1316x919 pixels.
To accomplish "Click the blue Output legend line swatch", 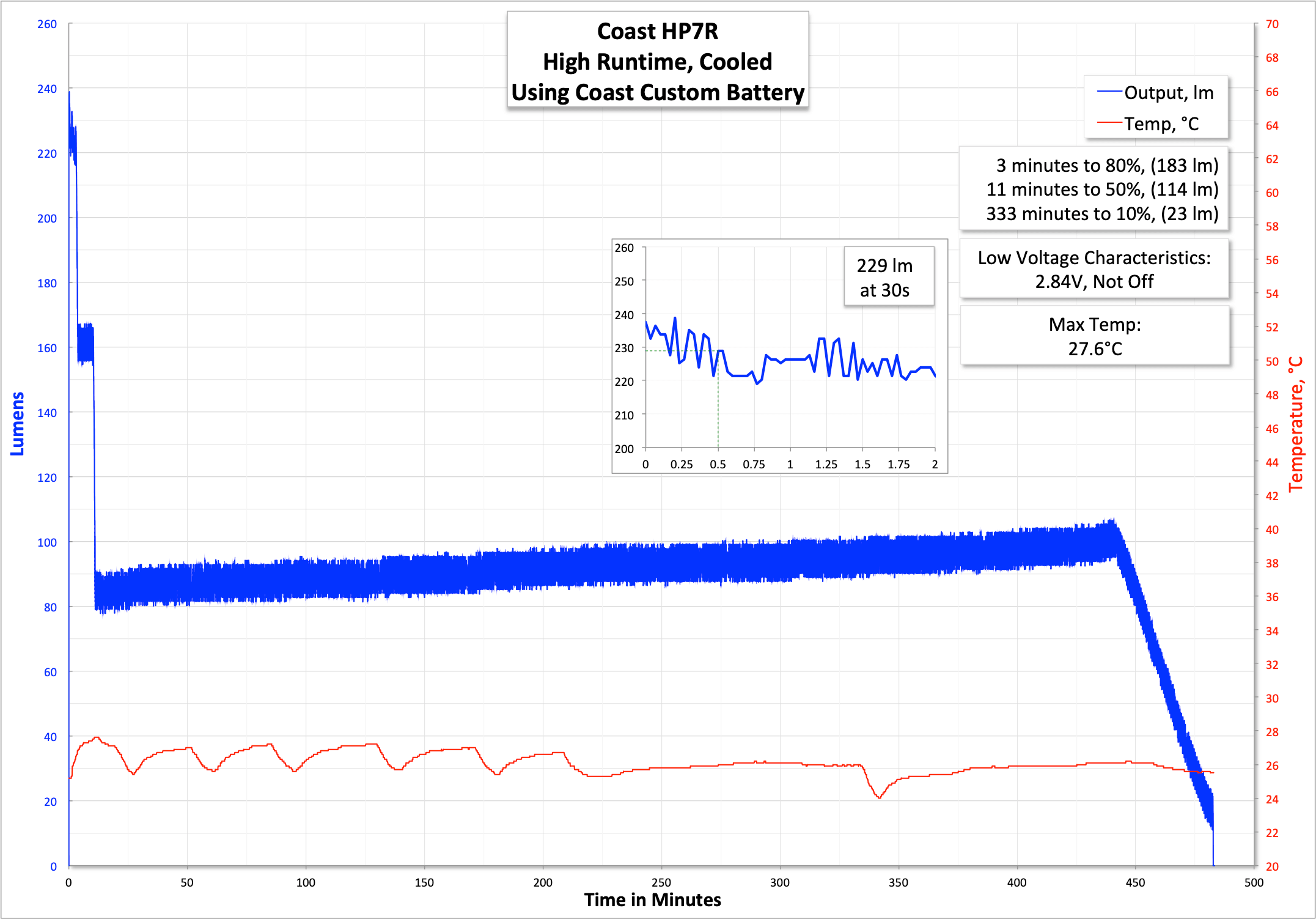I will [x=1109, y=92].
